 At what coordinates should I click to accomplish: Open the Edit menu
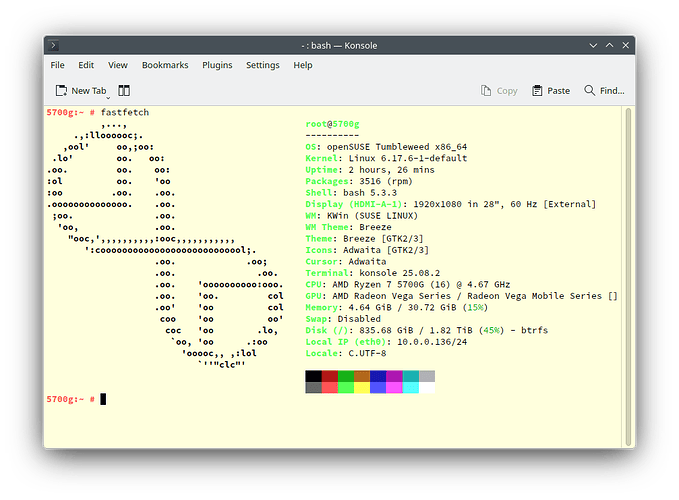85,65
